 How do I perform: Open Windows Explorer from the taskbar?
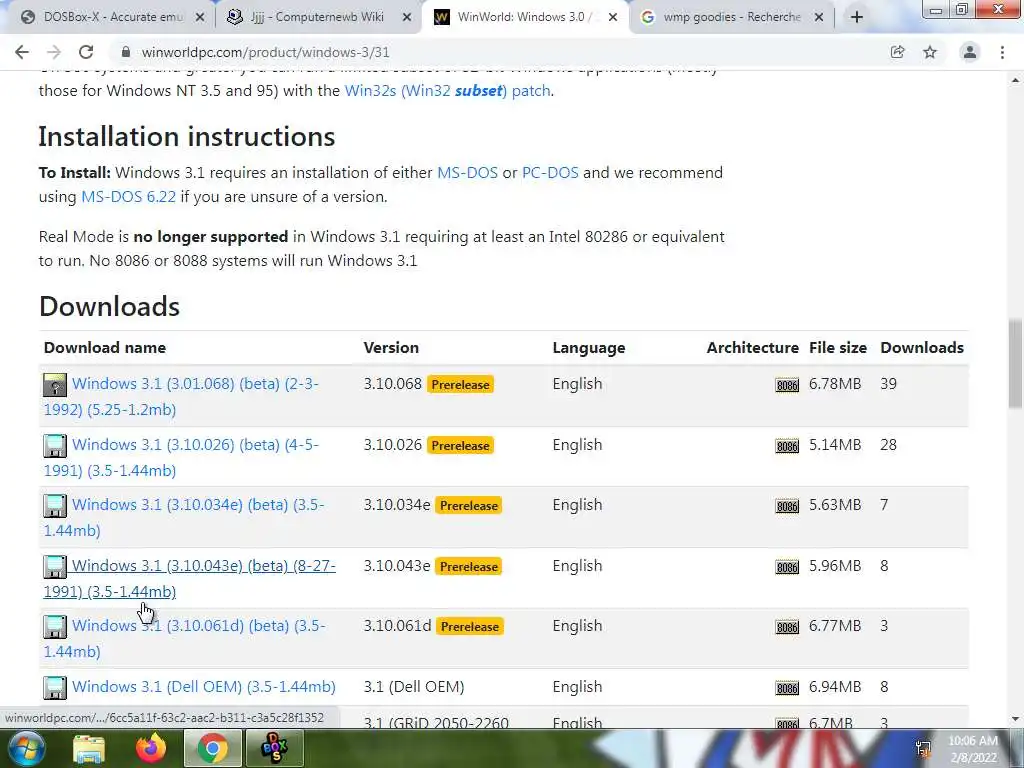click(x=89, y=748)
